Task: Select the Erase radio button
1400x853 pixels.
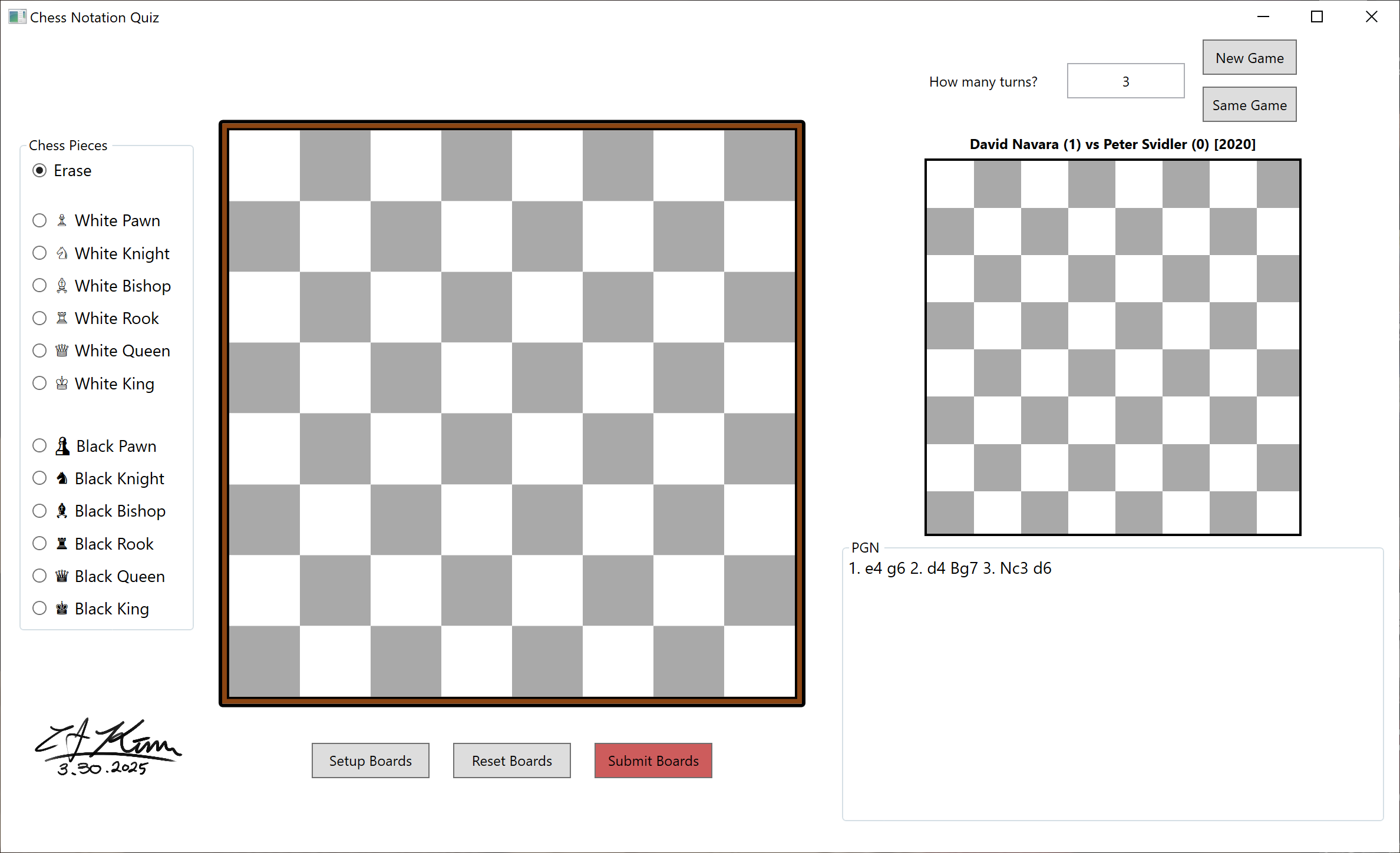Action: click(x=39, y=170)
